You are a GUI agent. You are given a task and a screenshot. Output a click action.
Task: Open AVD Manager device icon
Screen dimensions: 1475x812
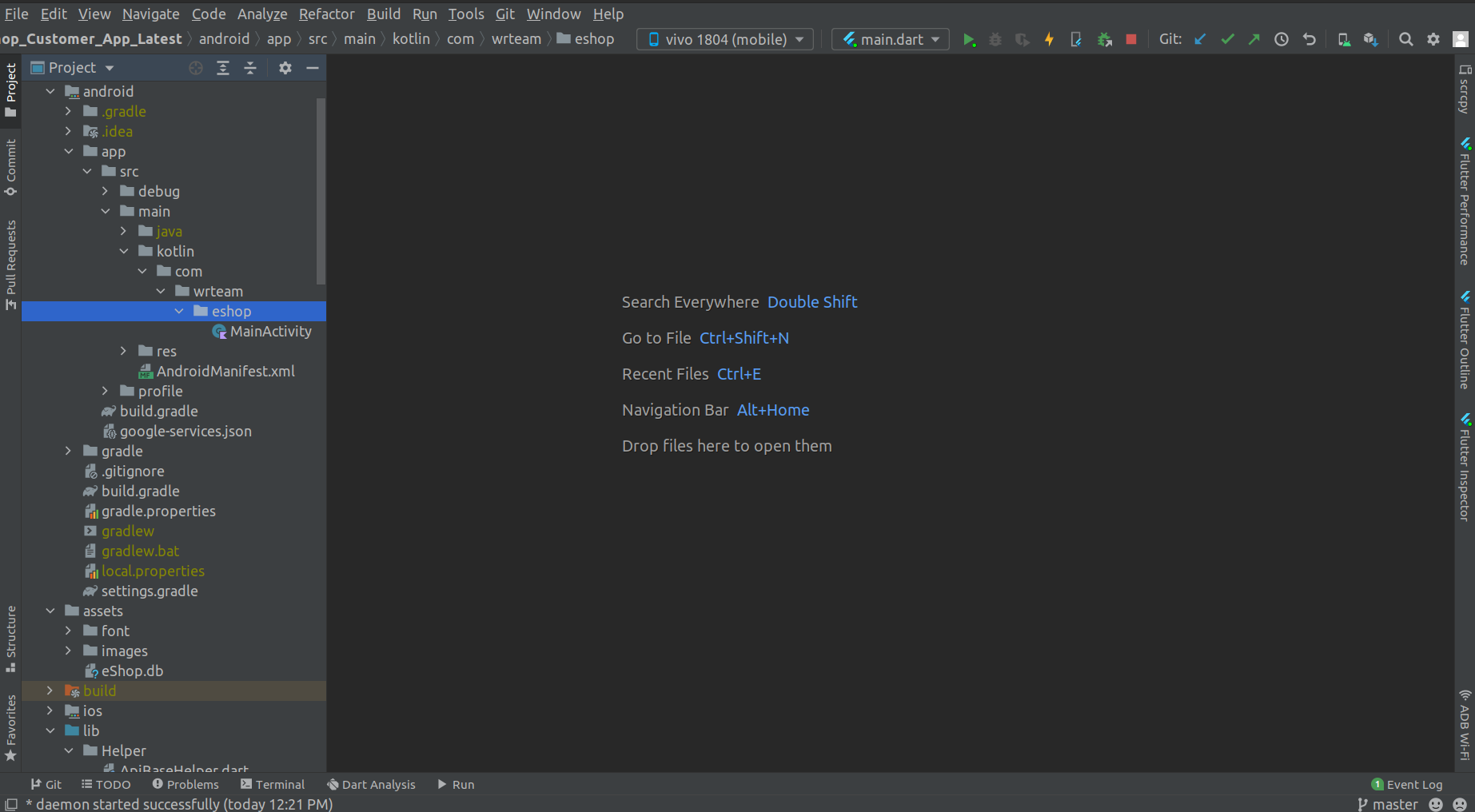click(1344, 39)
